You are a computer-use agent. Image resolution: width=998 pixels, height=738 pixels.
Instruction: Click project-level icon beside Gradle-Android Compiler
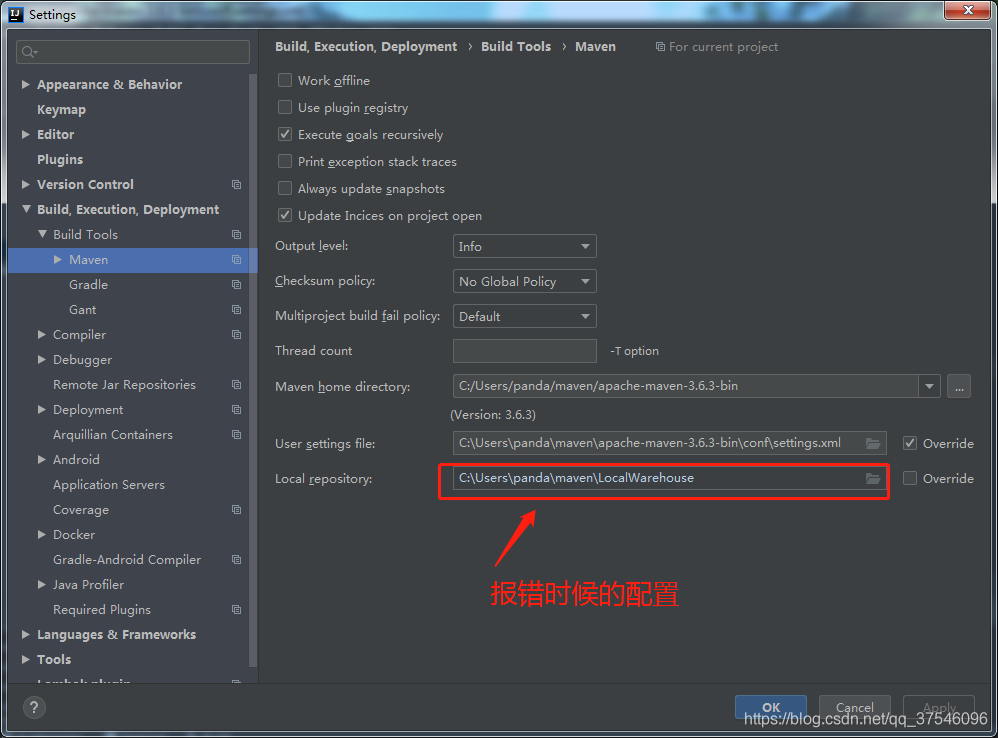pyautogui.click(x=237, y=560)
